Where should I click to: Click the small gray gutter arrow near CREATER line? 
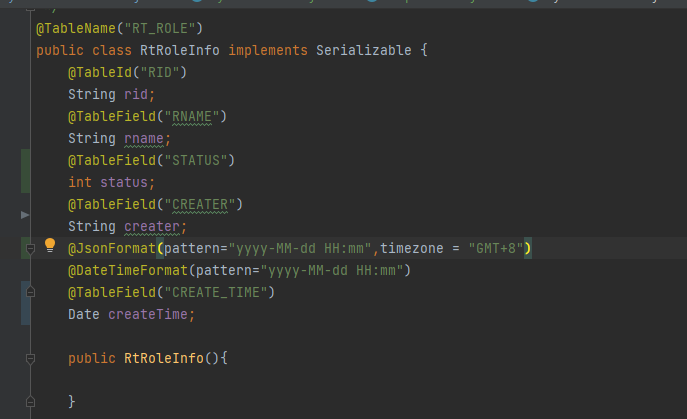(25, 215)
